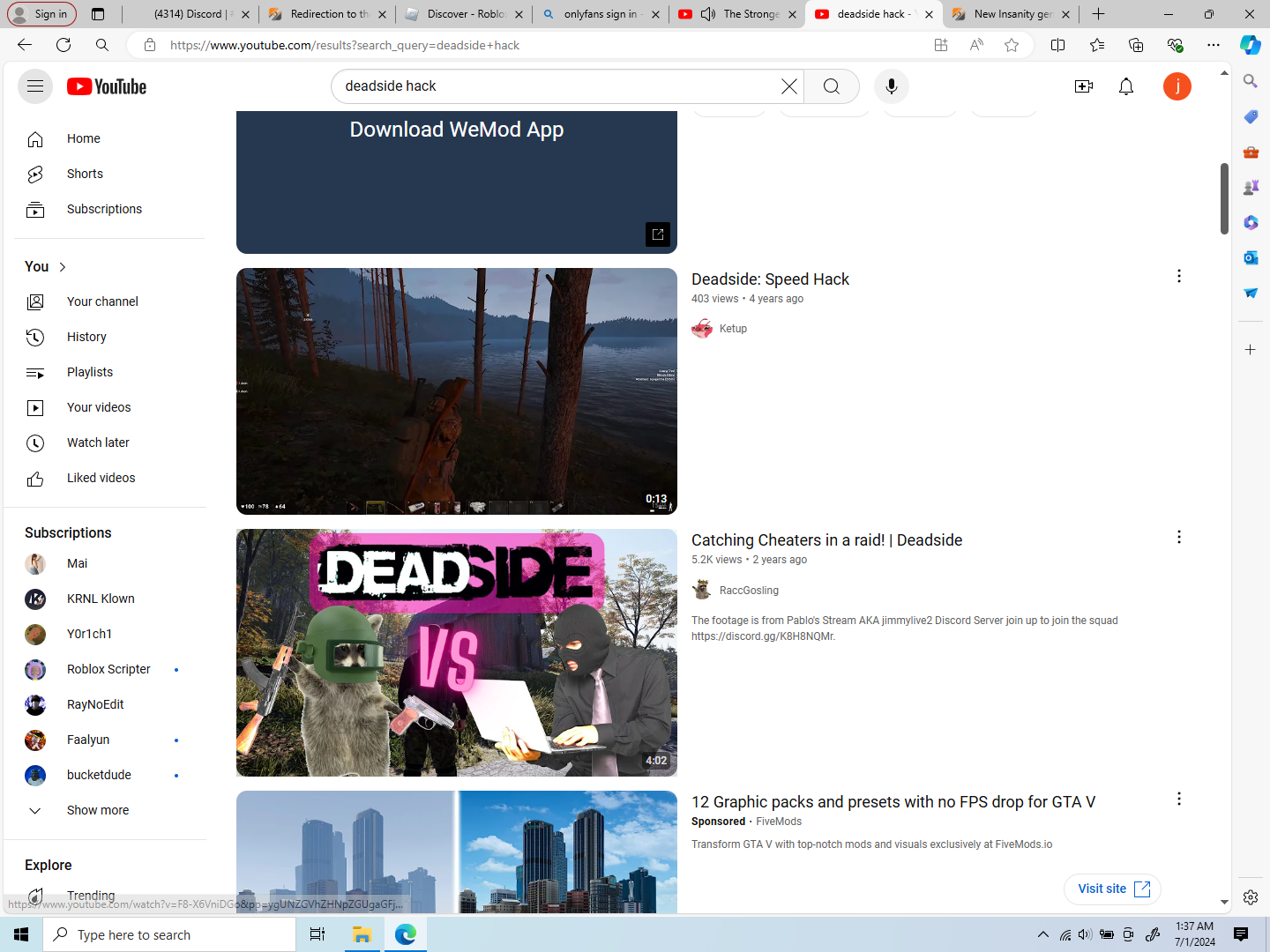Open a new browser tab

click(1098, 14)
